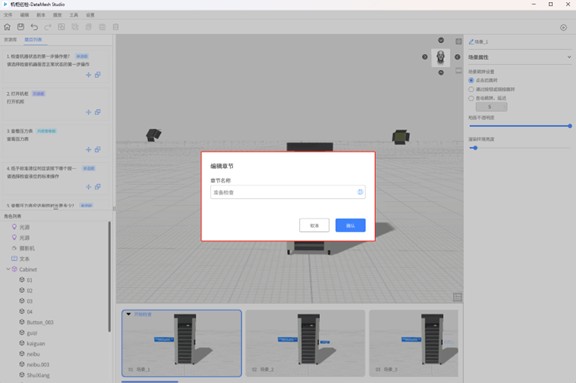The width and height of the screenshot is (576, 383).
Task: Duplicate question 2 打开机柜 with its copy icon
Action: [x=98, y=112]
